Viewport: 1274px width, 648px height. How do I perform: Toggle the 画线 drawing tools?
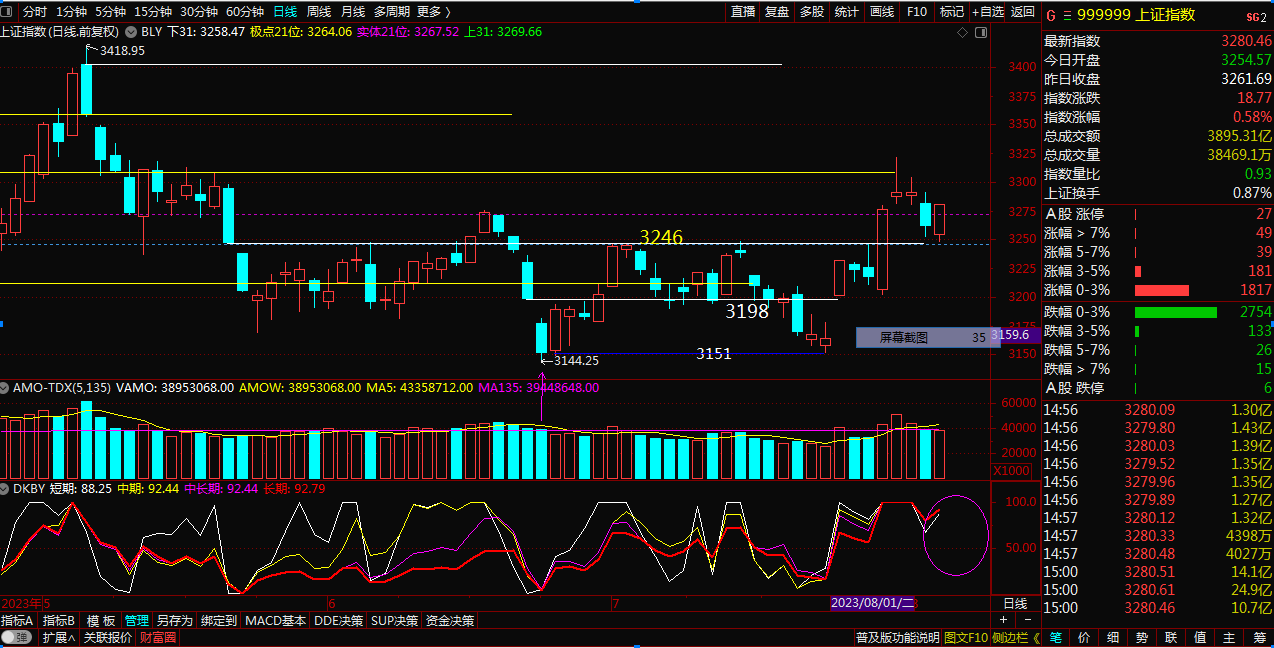[881, 12]
